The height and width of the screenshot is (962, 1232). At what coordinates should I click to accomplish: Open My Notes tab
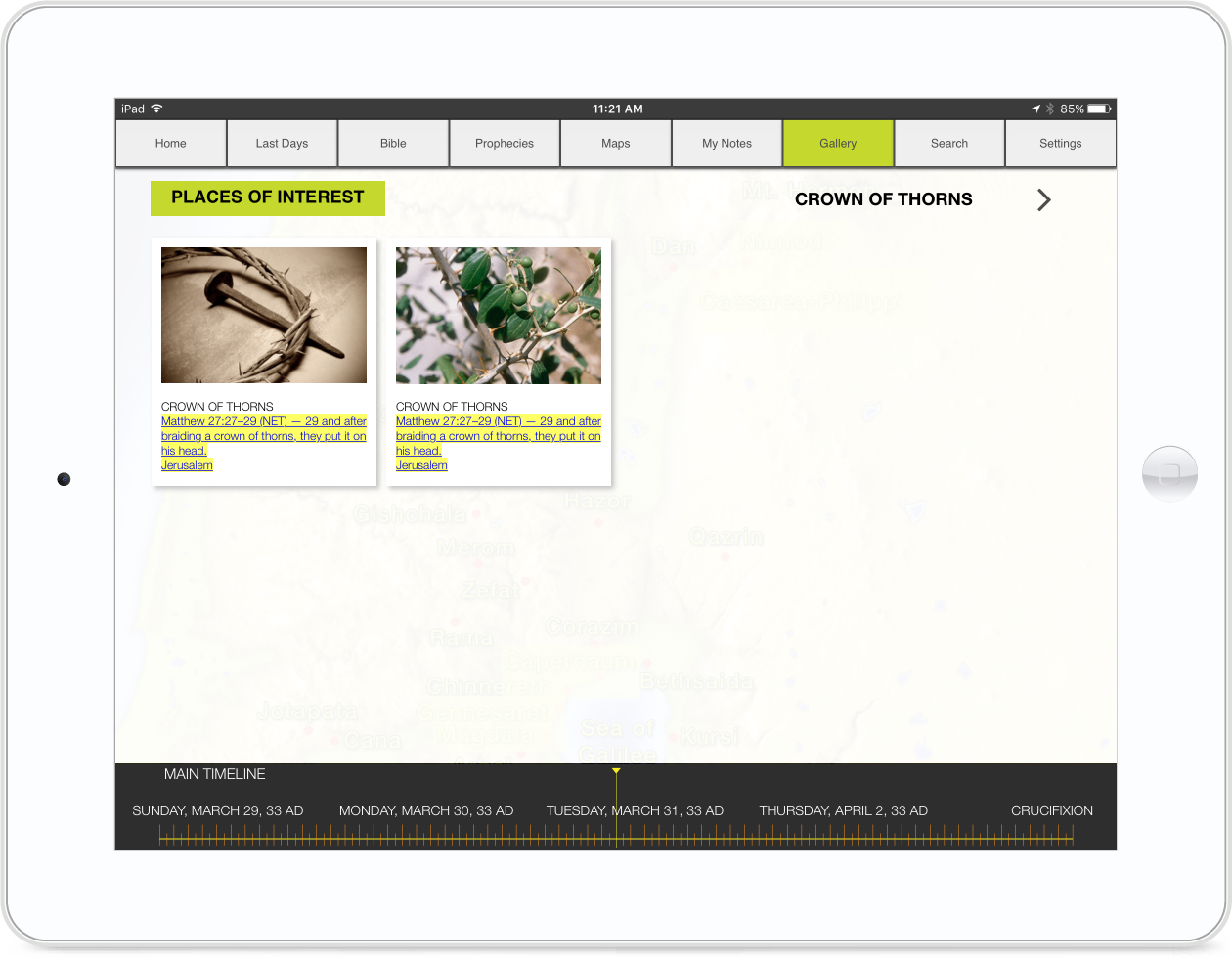click(726, 144)
